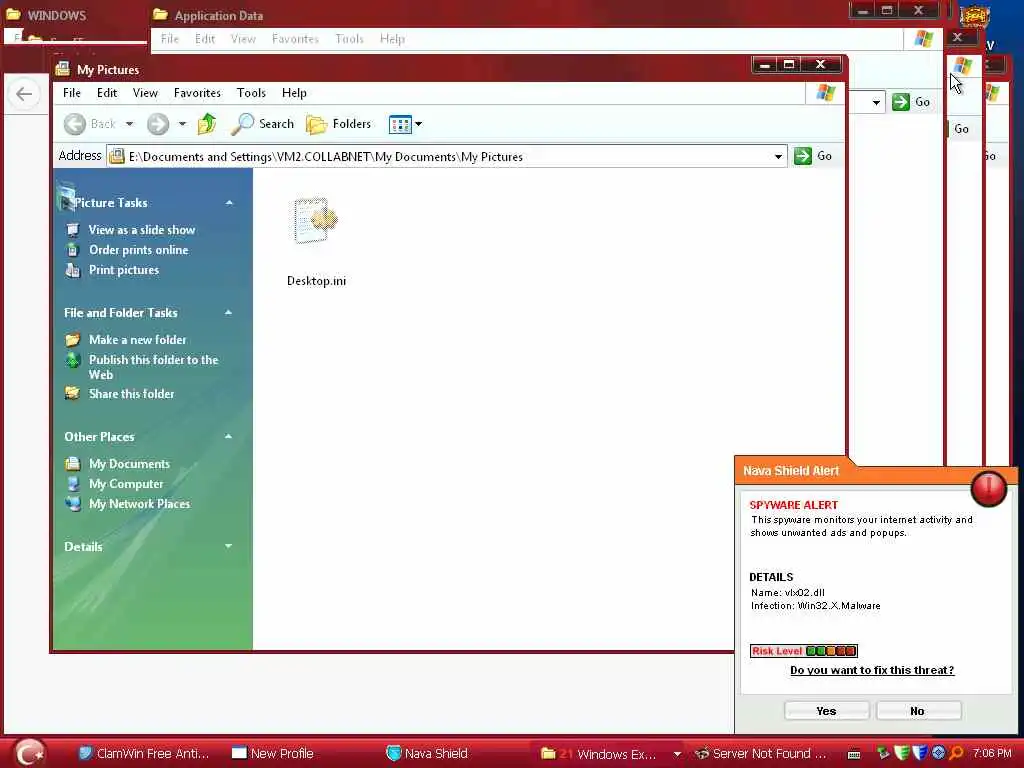Click Order prints online
This screenshot has height=768, width=1024.
pyautogui.click(x=138, y=250)
